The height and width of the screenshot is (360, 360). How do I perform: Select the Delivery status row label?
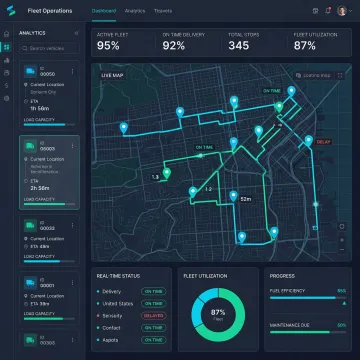112,292
